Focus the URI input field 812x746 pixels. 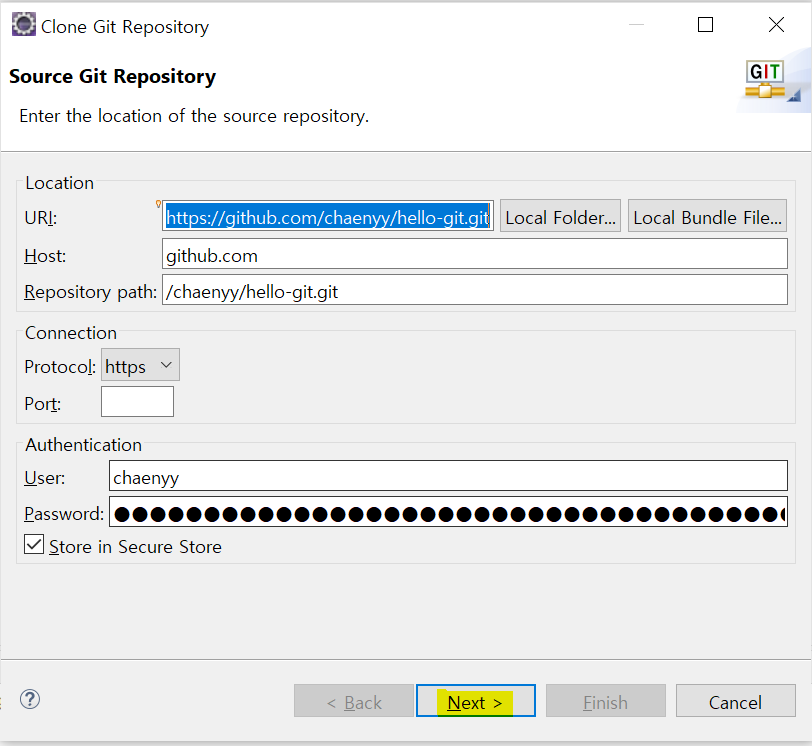click(328, 216)
